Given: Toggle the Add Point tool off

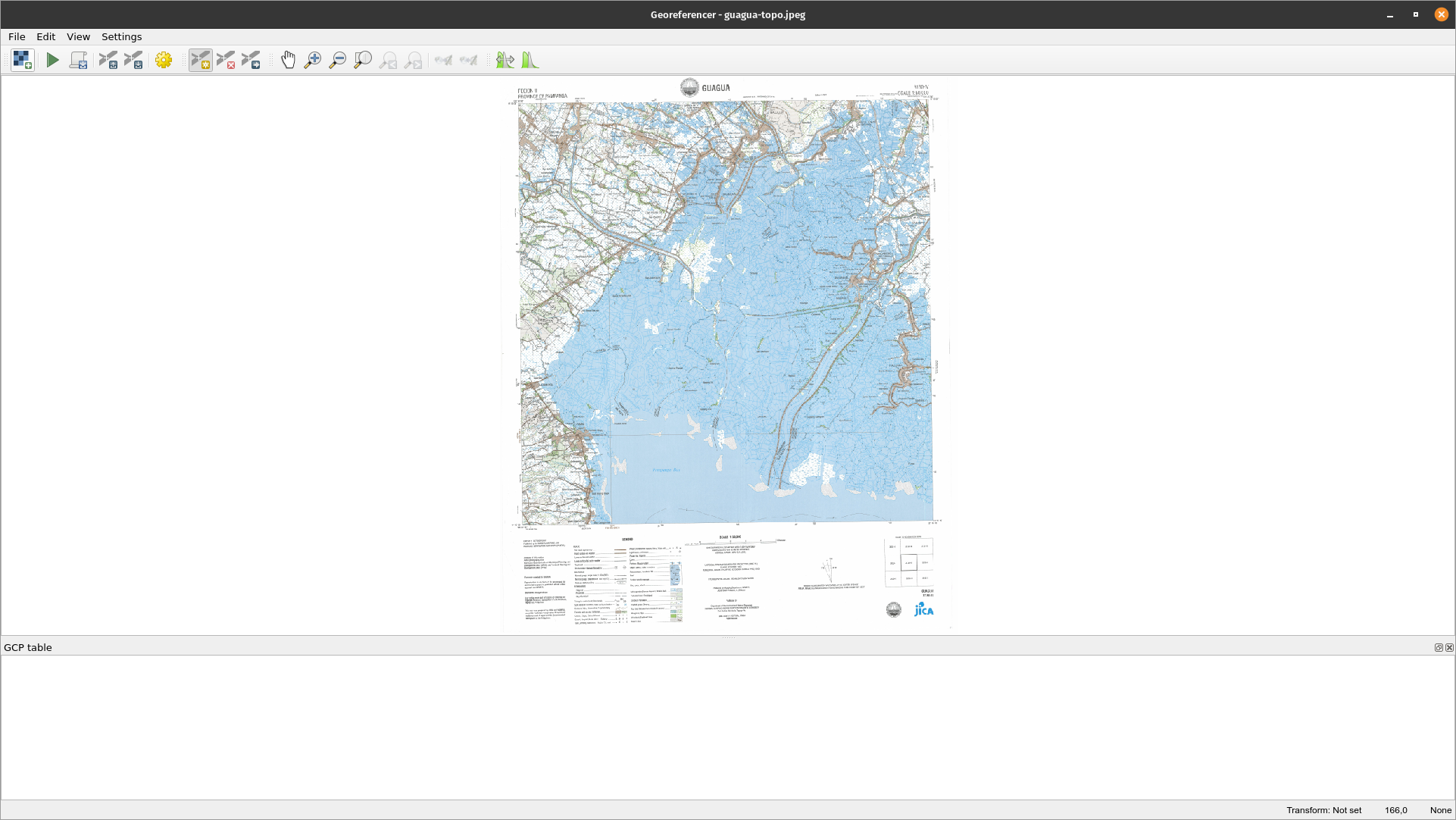Looking at the screenshot, I should pos(201,59).
